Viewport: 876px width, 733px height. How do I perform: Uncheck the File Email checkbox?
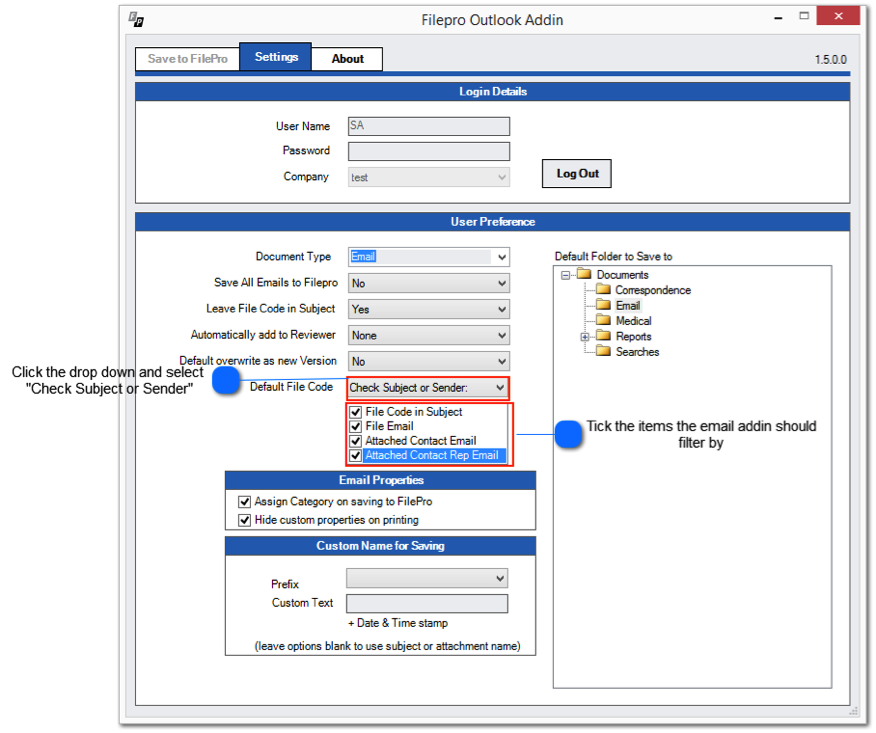click(356, 427)
